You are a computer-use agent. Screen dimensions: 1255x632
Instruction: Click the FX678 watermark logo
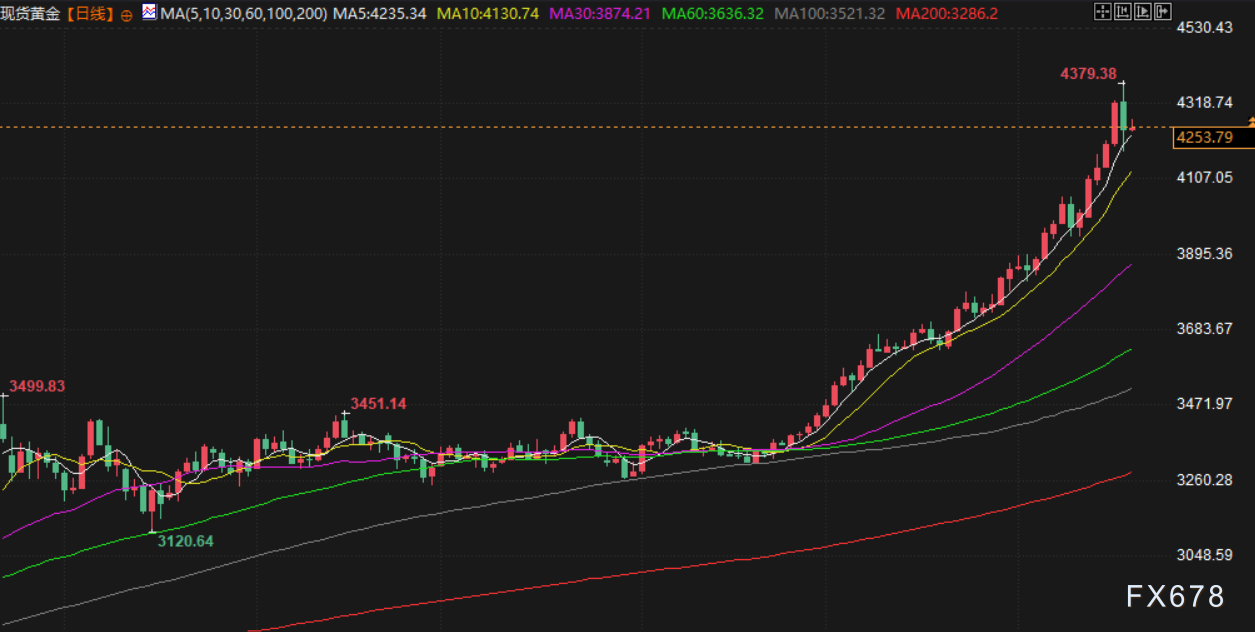point(1175,597)
